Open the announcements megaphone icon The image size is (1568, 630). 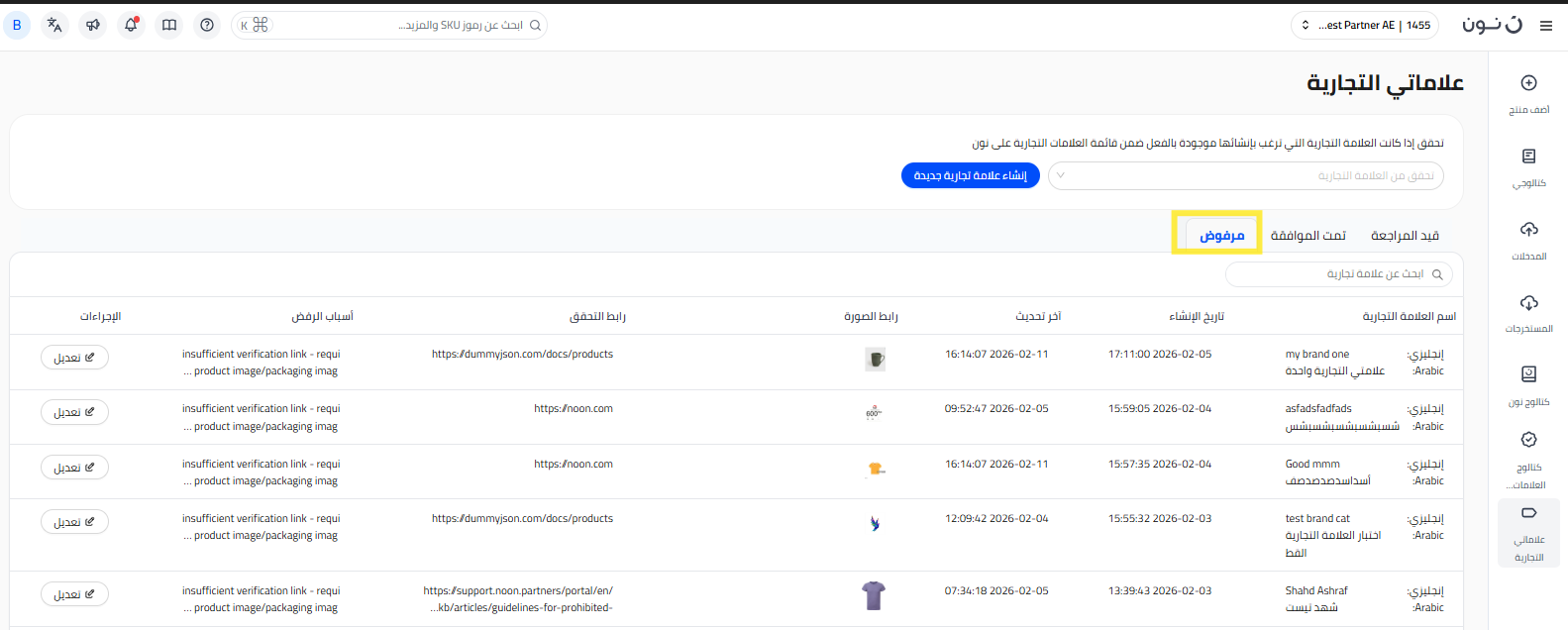click(x=93, y=25)
